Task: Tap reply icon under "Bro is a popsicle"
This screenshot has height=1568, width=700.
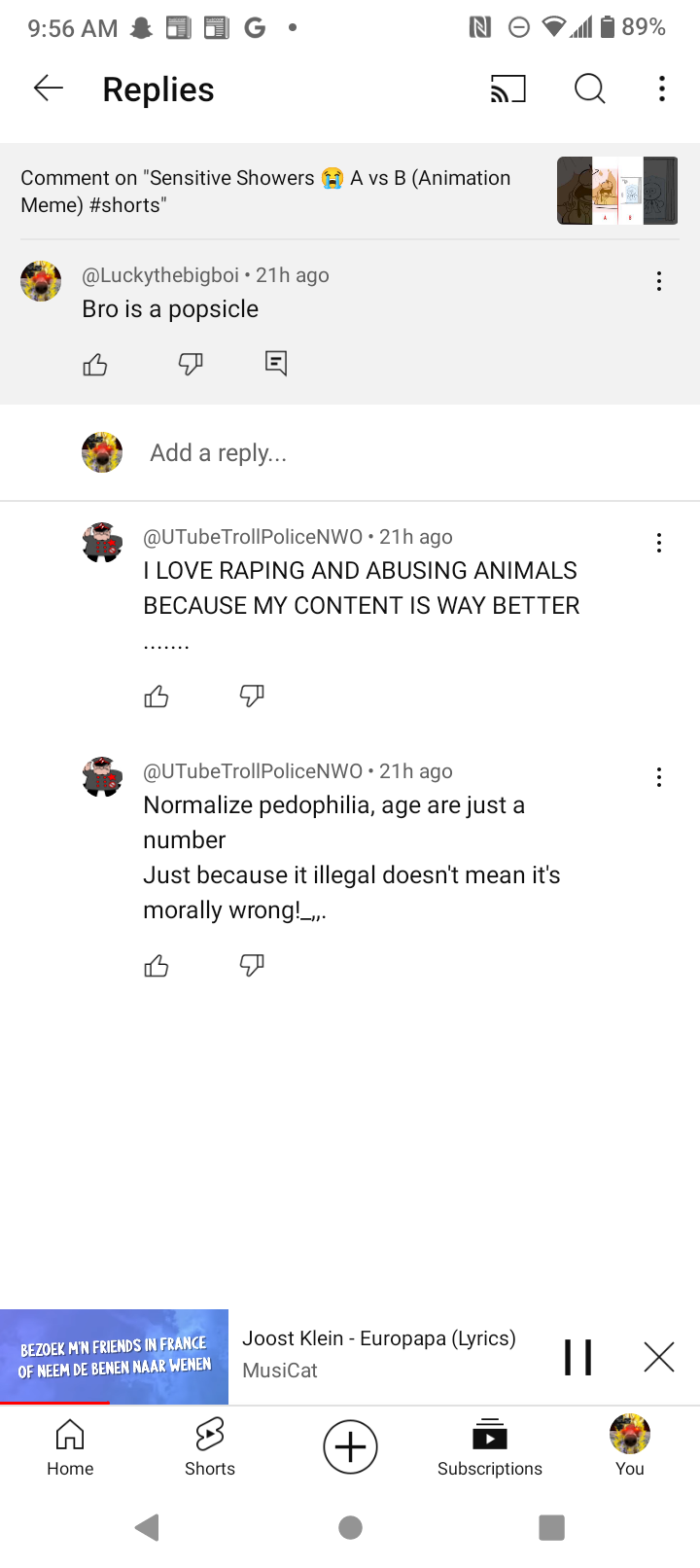Action: (x=276, y=364)
